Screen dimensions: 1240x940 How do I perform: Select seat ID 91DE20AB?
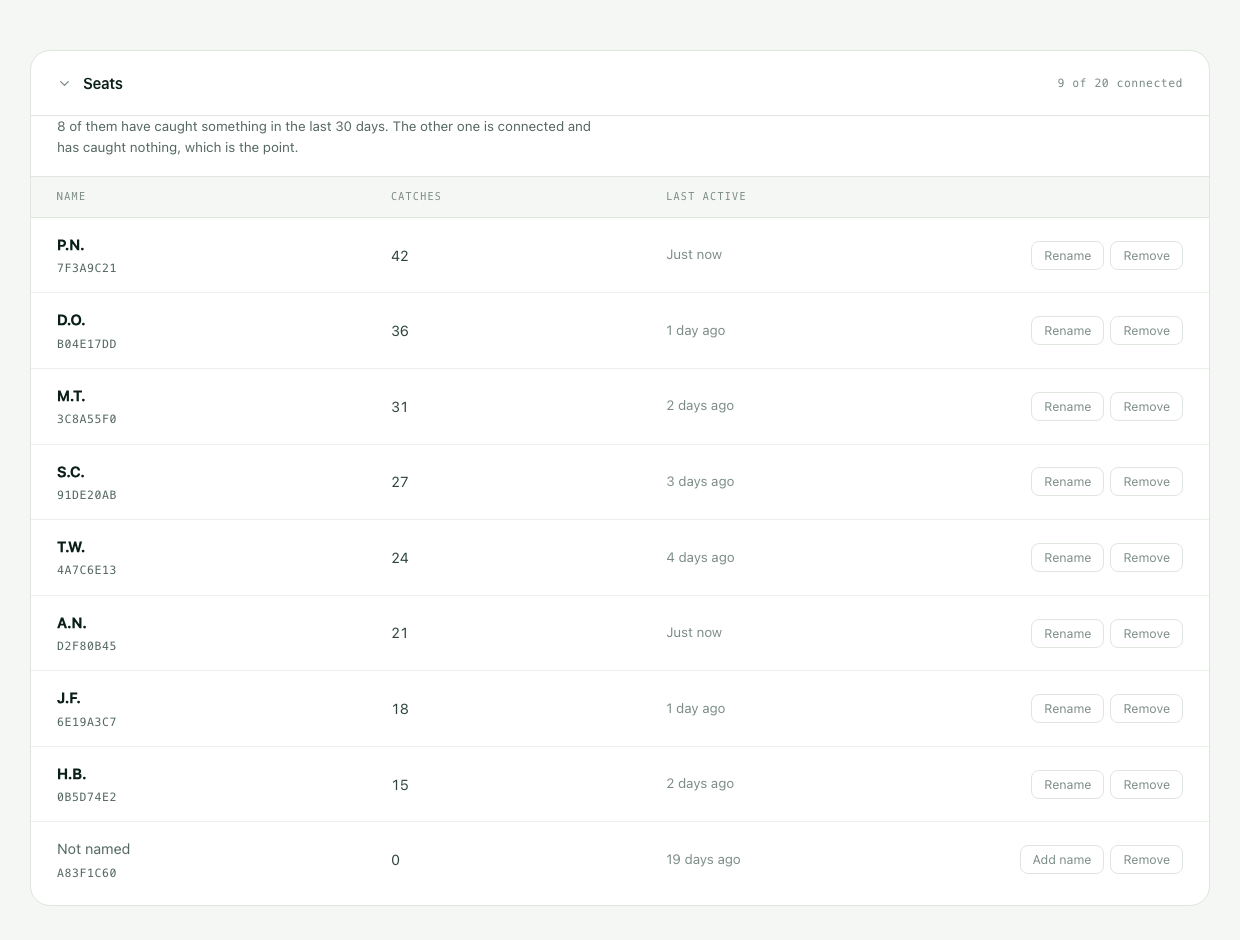(87, 495)
